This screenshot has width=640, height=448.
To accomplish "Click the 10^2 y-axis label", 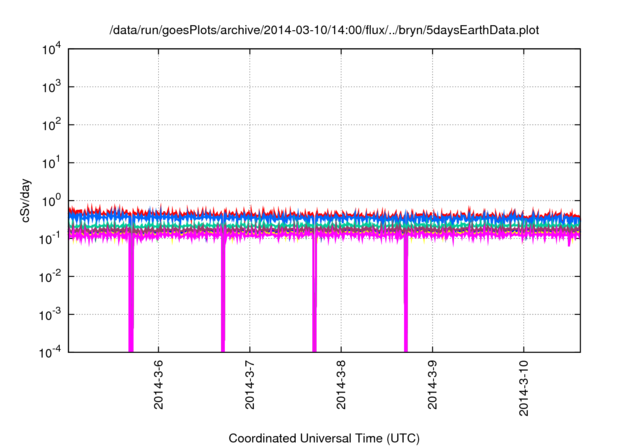I will [52, 125].
